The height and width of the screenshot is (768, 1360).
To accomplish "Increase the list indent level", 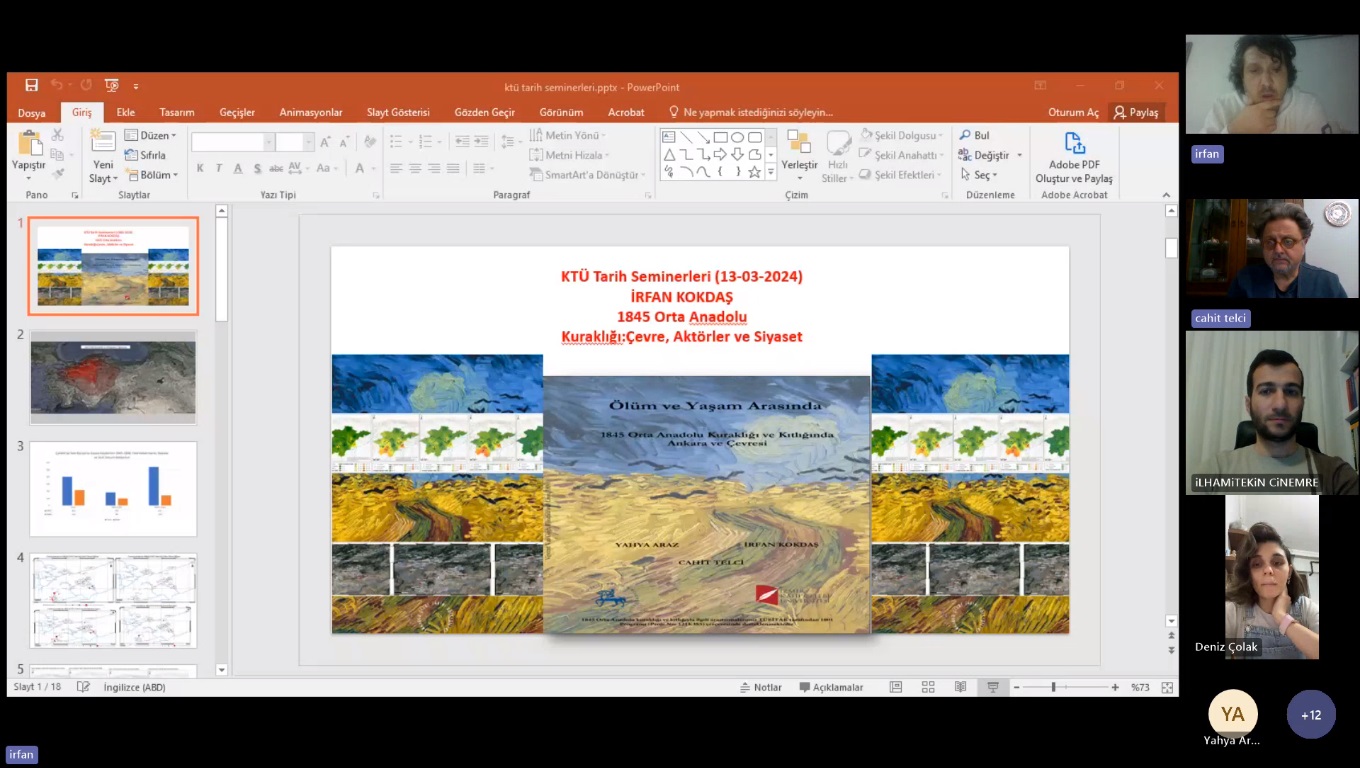I will click(482, 141).
